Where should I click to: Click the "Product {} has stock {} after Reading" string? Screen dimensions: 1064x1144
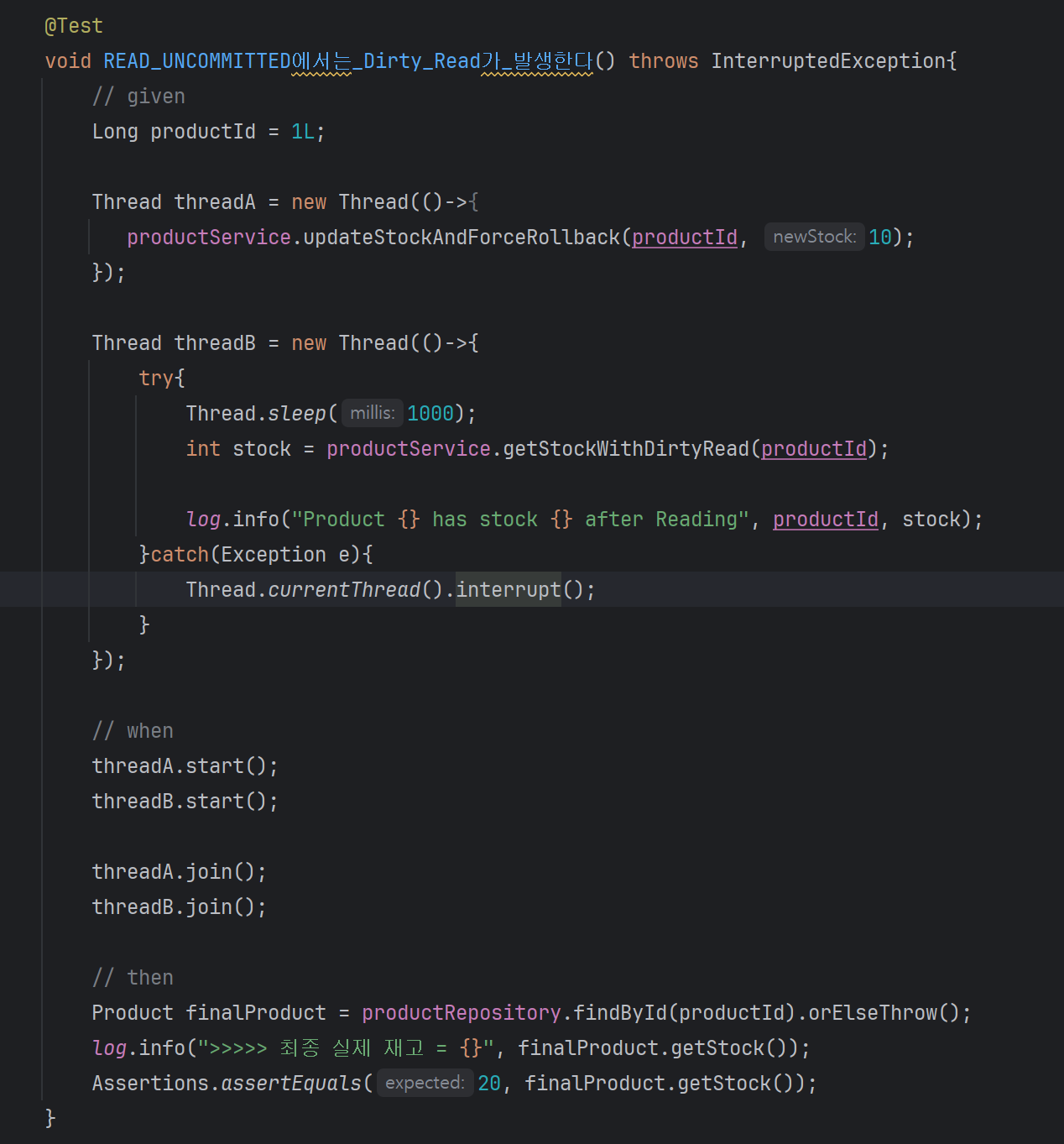tap(520, 520)
